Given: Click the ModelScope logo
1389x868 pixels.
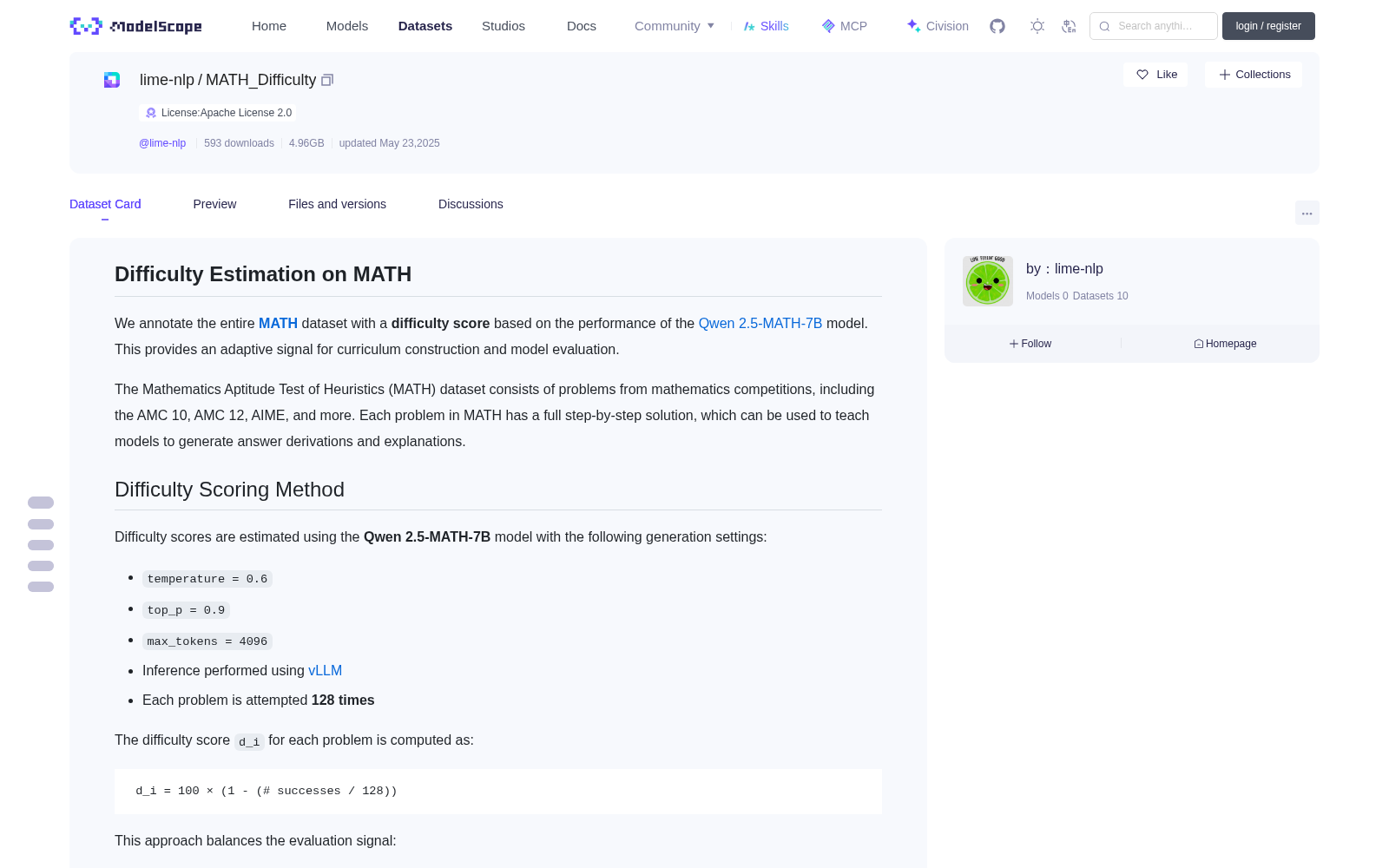Looking at the screenshot, I should pyautogui.click(x=136, y=26).
